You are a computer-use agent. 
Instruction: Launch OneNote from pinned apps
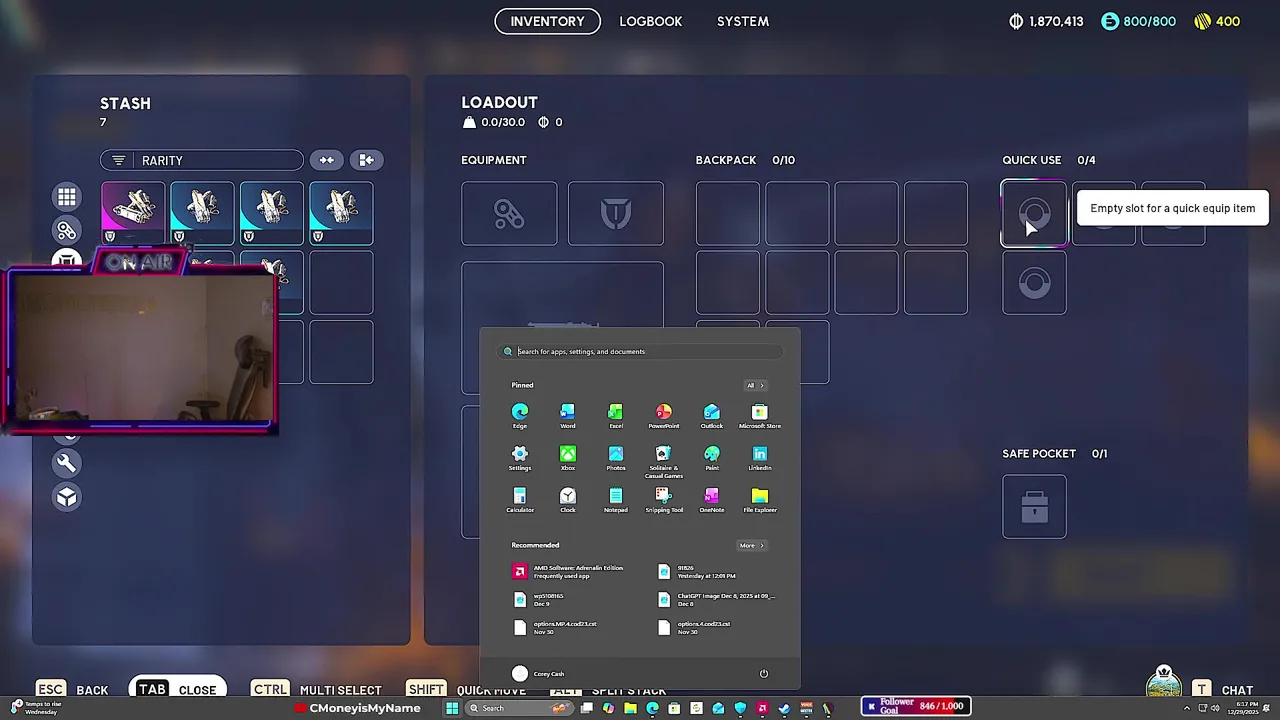point(712,500)
